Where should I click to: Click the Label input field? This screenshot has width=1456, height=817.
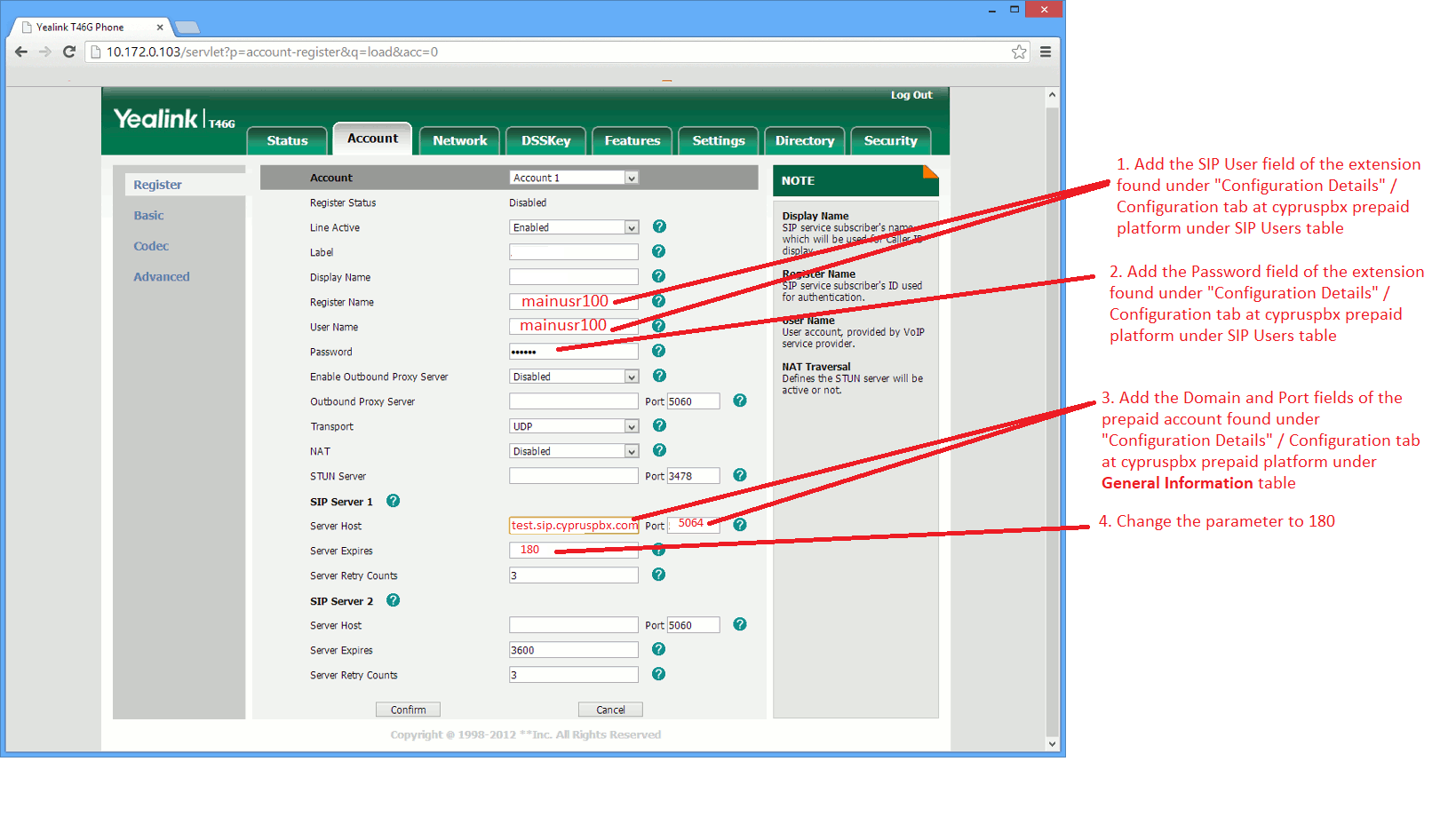tap(574, 252)
